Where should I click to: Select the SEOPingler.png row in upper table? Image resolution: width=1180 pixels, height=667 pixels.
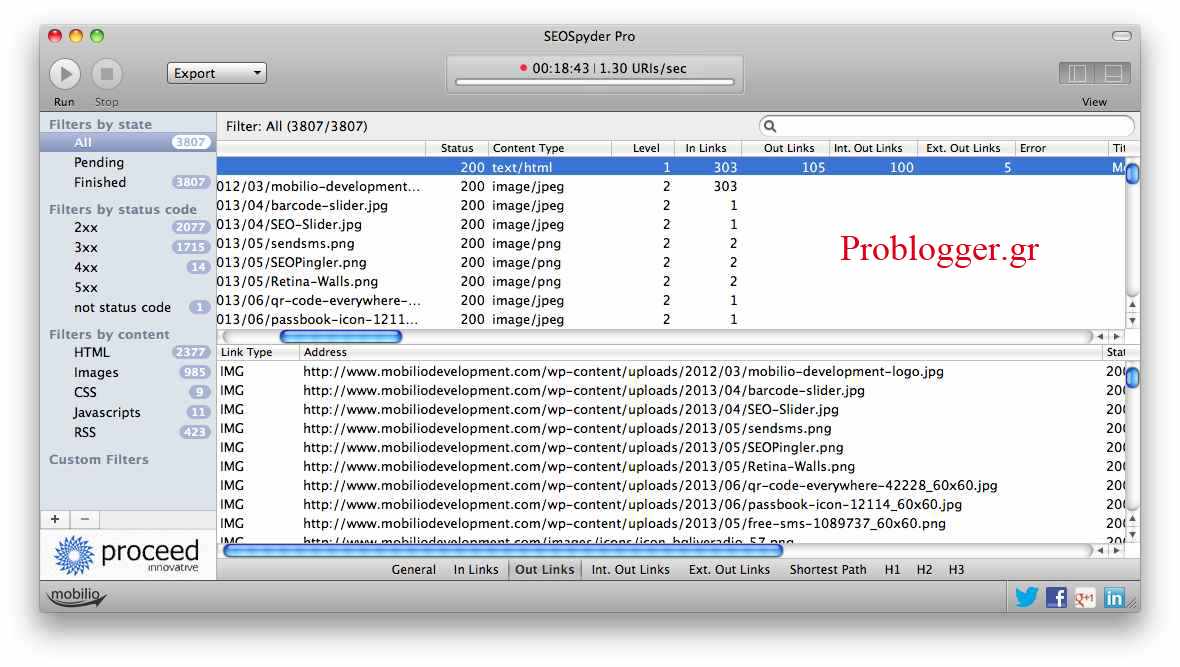pos(671,263)
